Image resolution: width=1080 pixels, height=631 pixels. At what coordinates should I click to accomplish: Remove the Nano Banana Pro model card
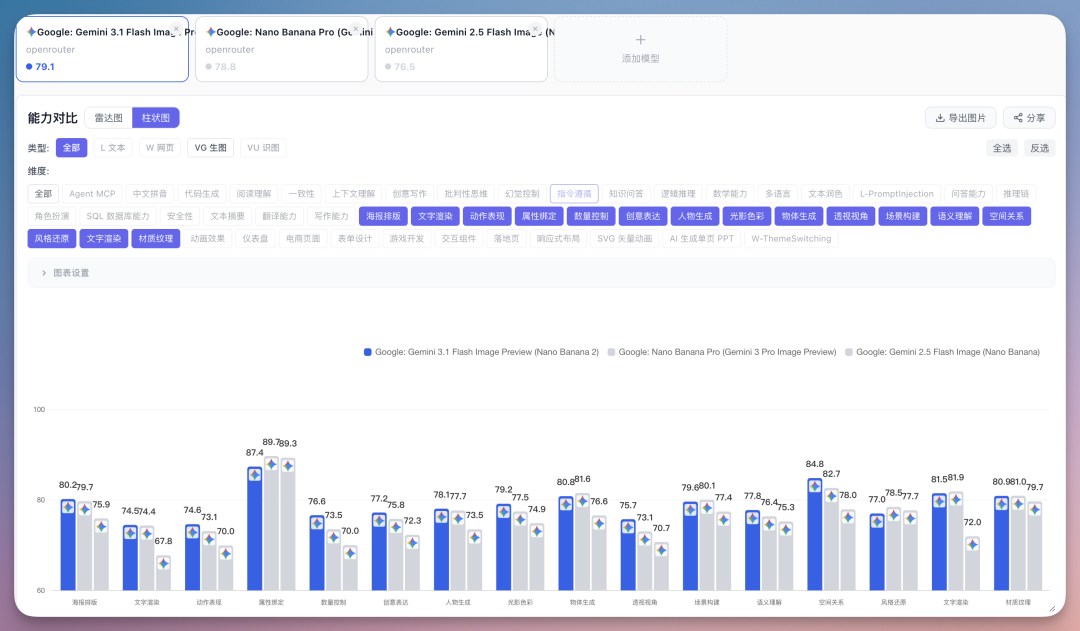coord(355,29)
